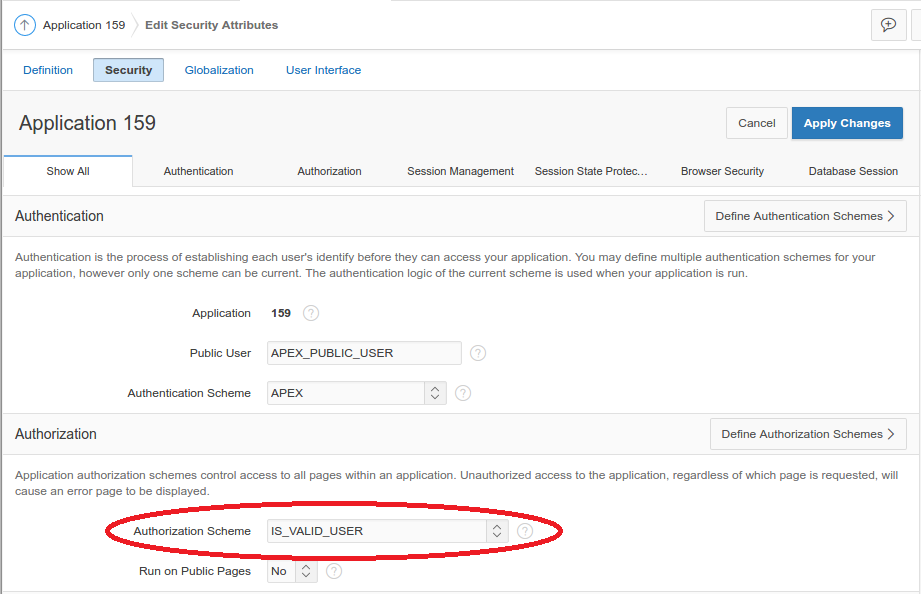
Task: Open Define Authentication Schemes
Action: tap(805, 215)
